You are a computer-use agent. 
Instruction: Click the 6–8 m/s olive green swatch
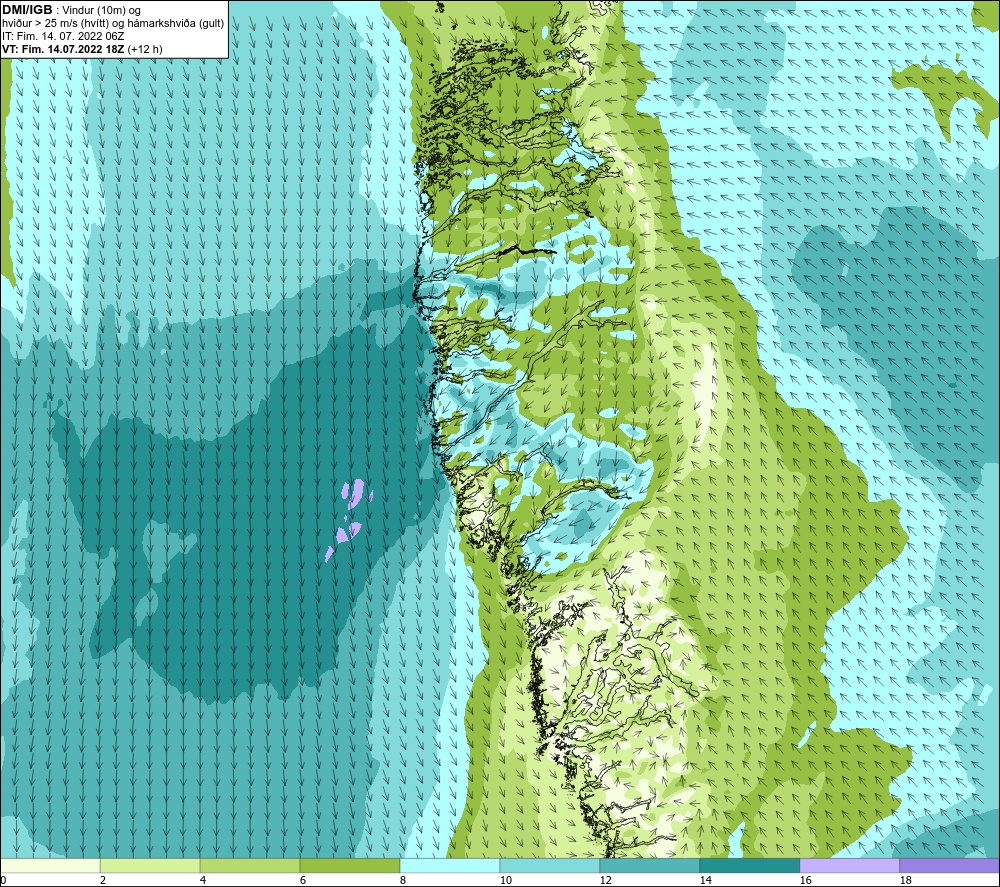pyautogui.click(x=349, y=865)
